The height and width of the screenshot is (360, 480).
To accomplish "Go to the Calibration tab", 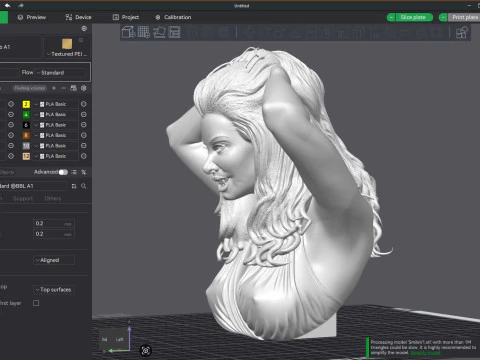I will pyautogui.click(x=173, y=17).
